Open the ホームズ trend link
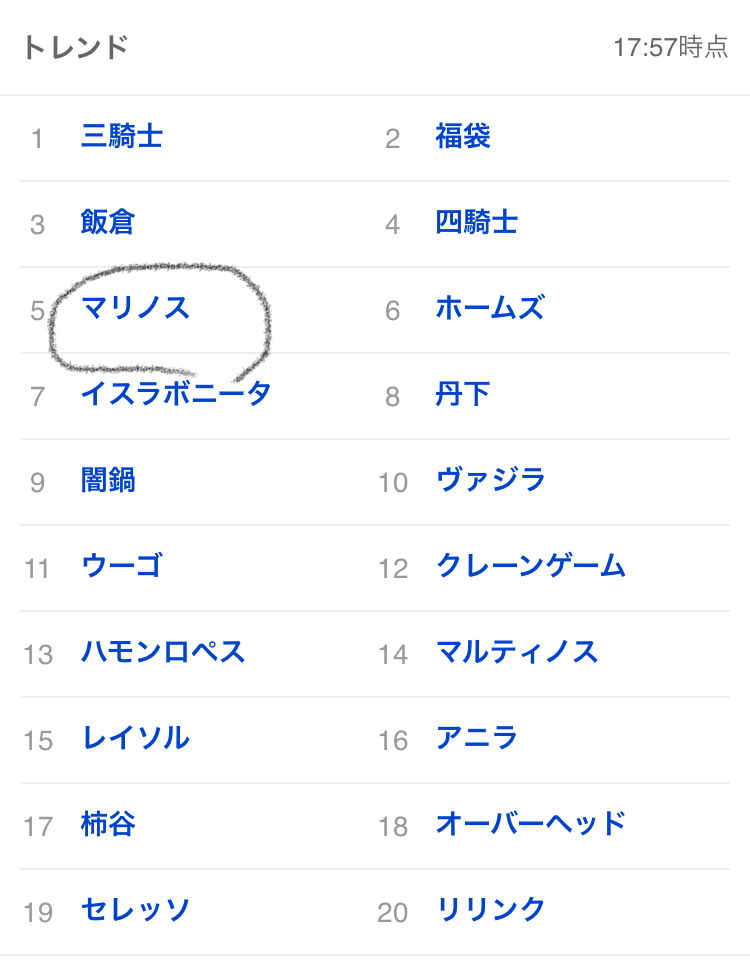 490,308
